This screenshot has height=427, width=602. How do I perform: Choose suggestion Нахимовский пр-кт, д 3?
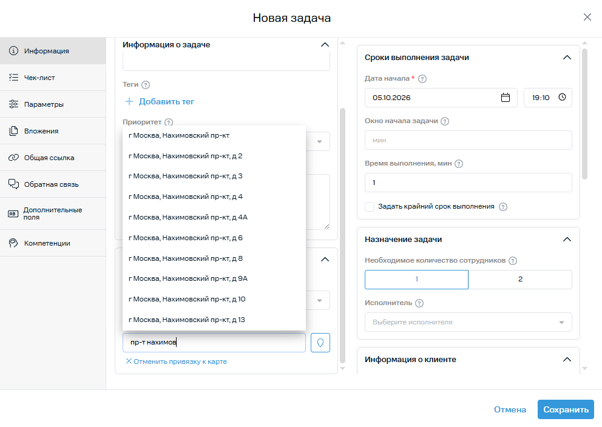[x=214, y=176]
